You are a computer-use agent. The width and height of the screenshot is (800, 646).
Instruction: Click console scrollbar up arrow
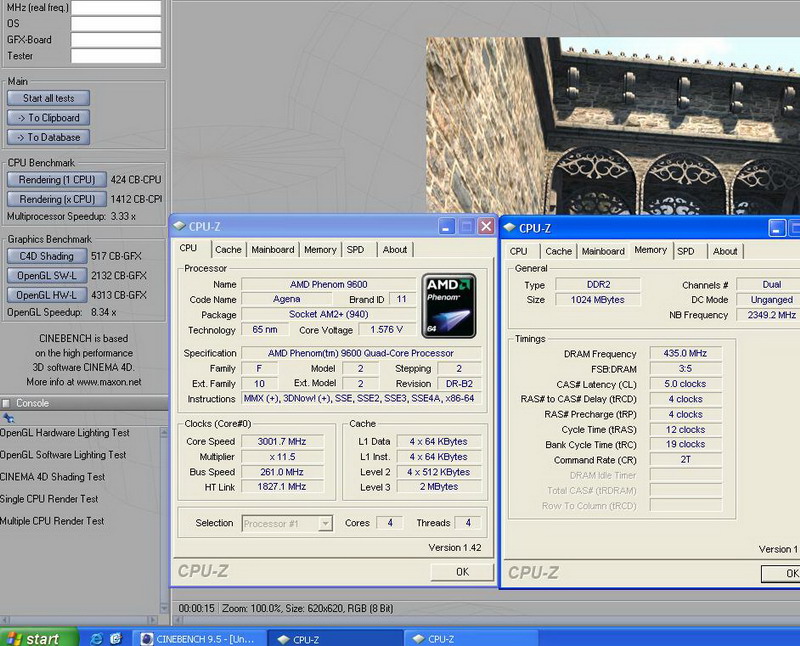tap(164, 433)
